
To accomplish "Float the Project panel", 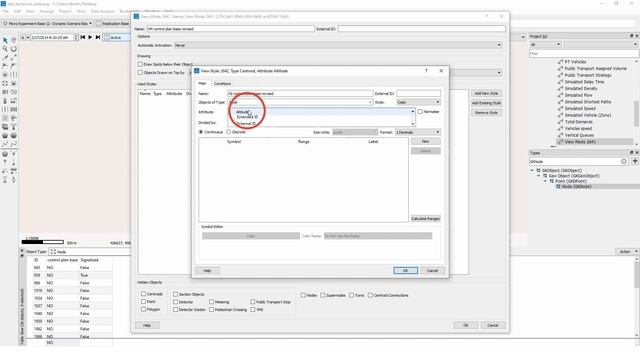I will click(x=631, y=36).
